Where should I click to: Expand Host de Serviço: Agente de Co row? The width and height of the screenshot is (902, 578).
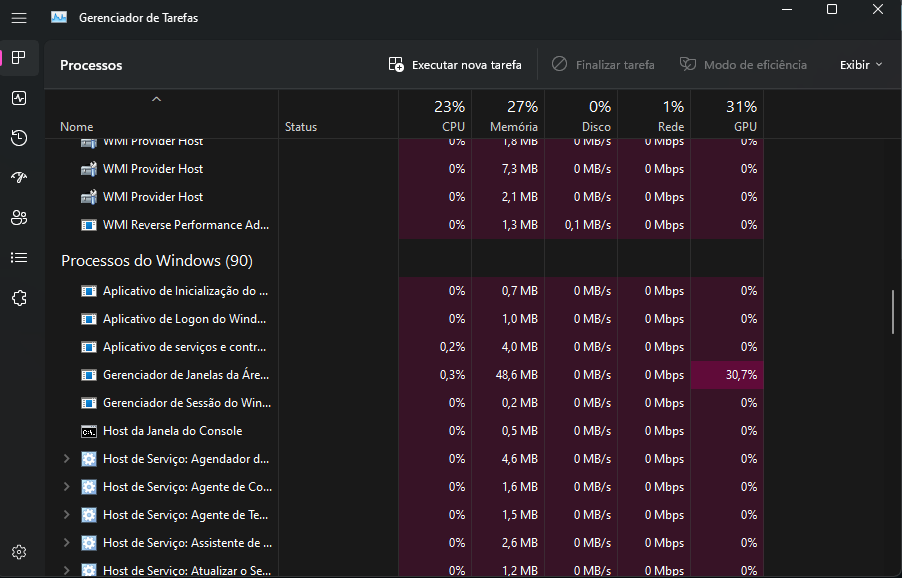[66, 487]
